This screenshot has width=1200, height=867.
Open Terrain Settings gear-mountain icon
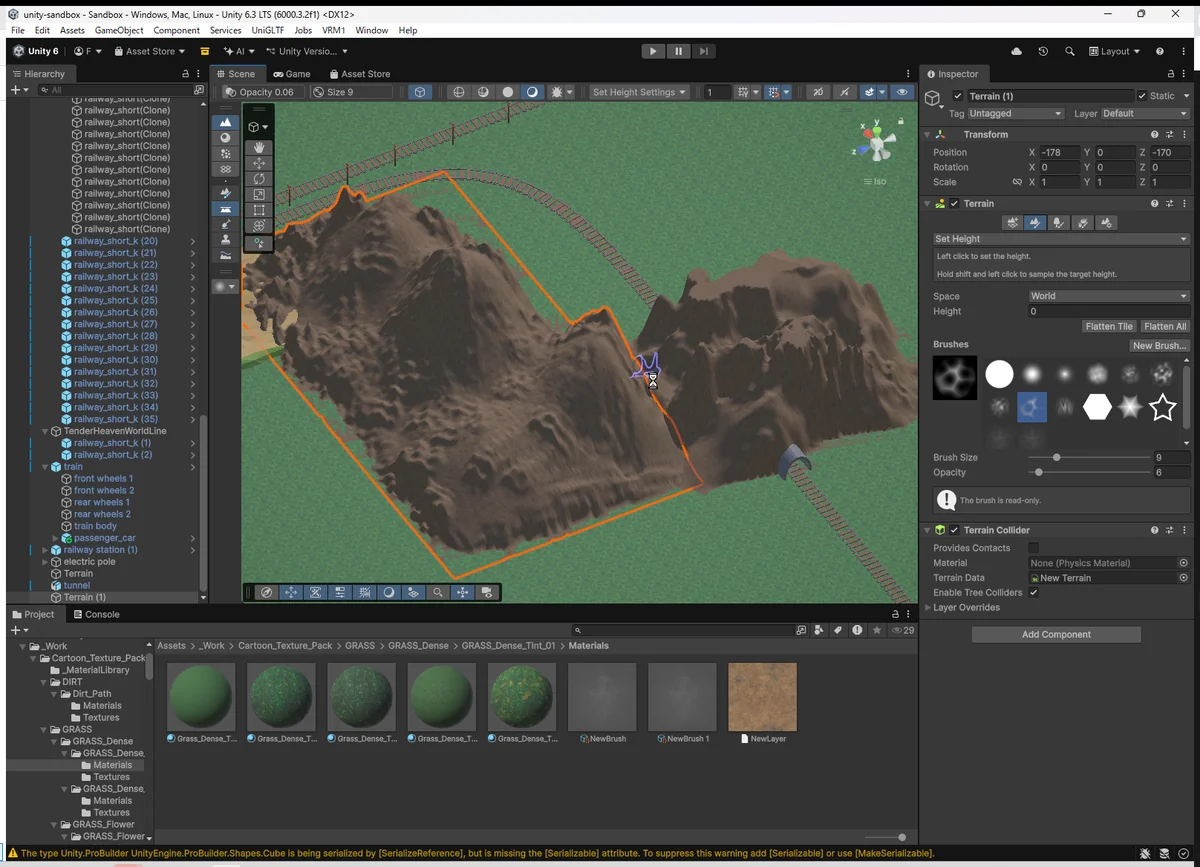1106,223
